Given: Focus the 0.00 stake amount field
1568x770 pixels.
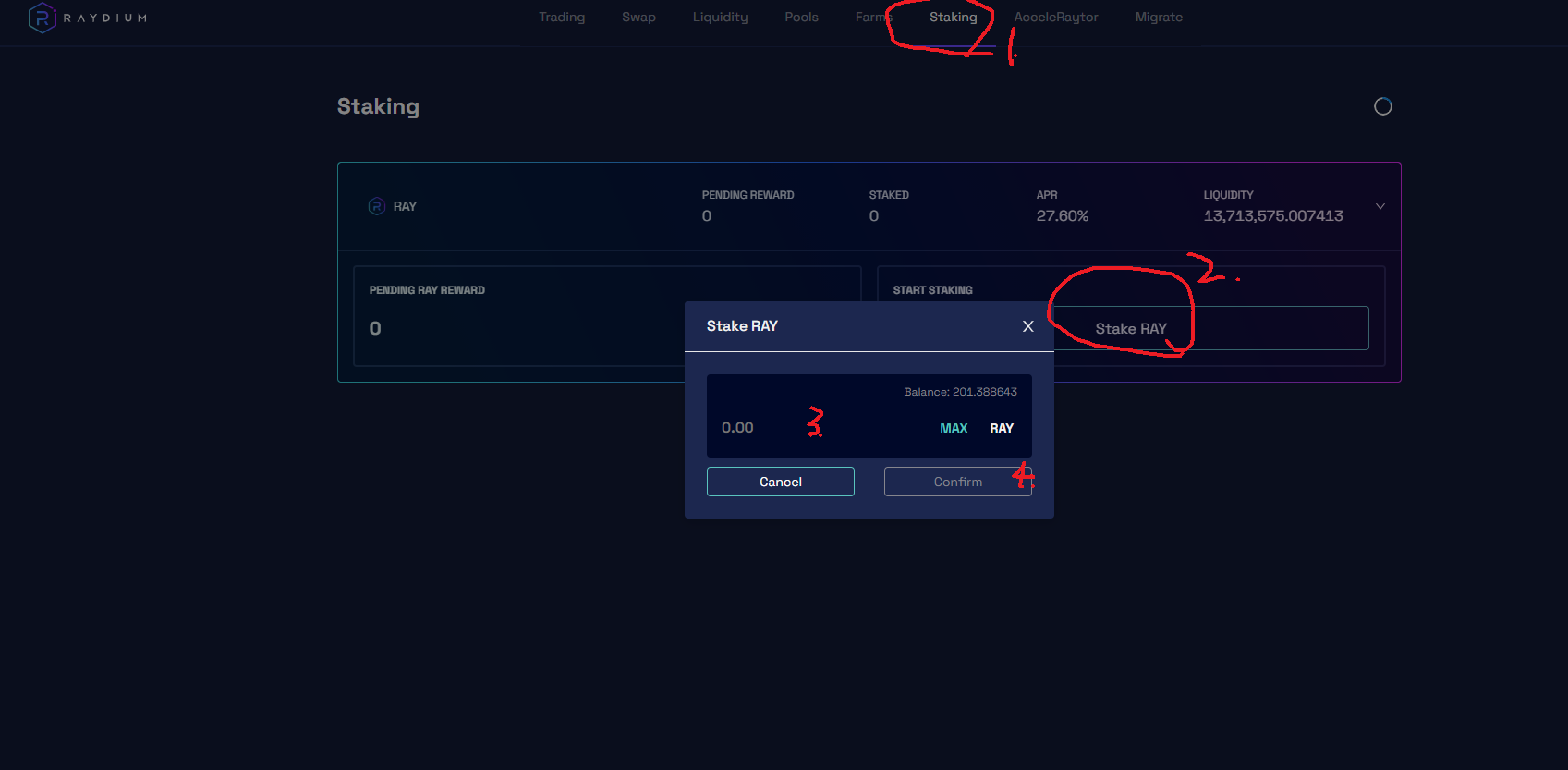Looking at the screenshot, I should 822,427.
